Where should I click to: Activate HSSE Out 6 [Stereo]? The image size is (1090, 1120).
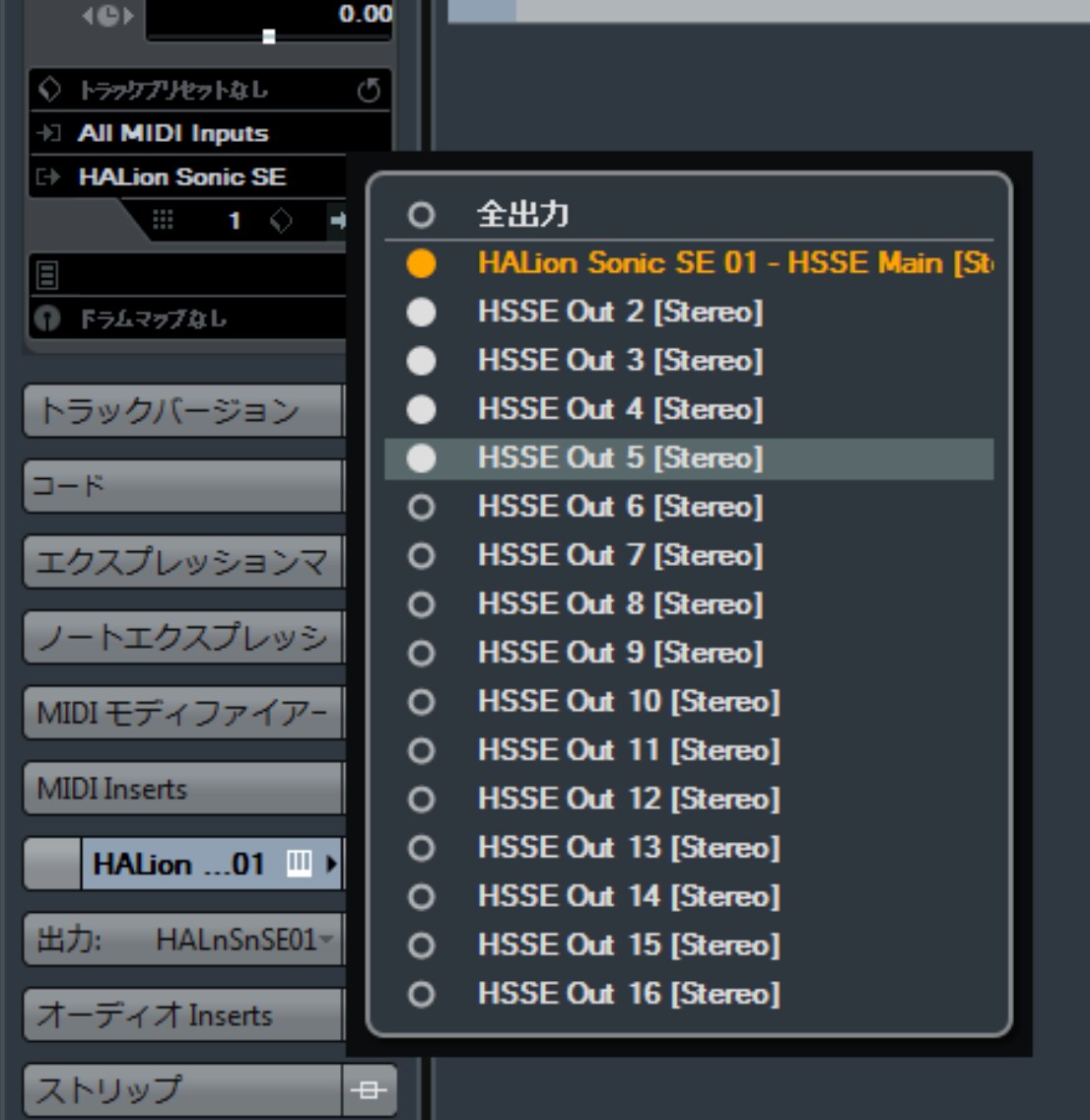(x=689, y=507)
